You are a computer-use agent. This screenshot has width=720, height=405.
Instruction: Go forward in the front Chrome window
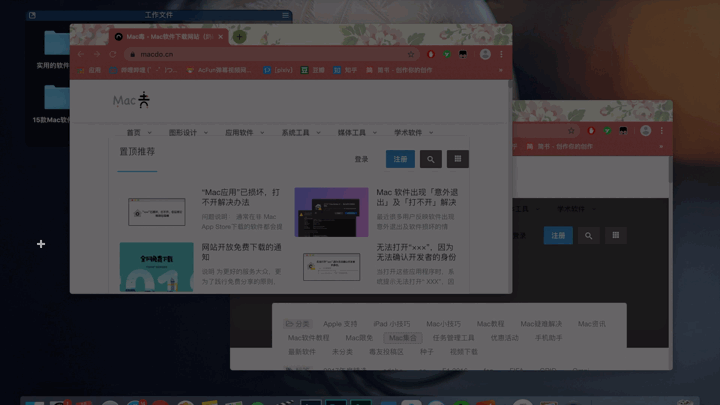click(97, 54)
